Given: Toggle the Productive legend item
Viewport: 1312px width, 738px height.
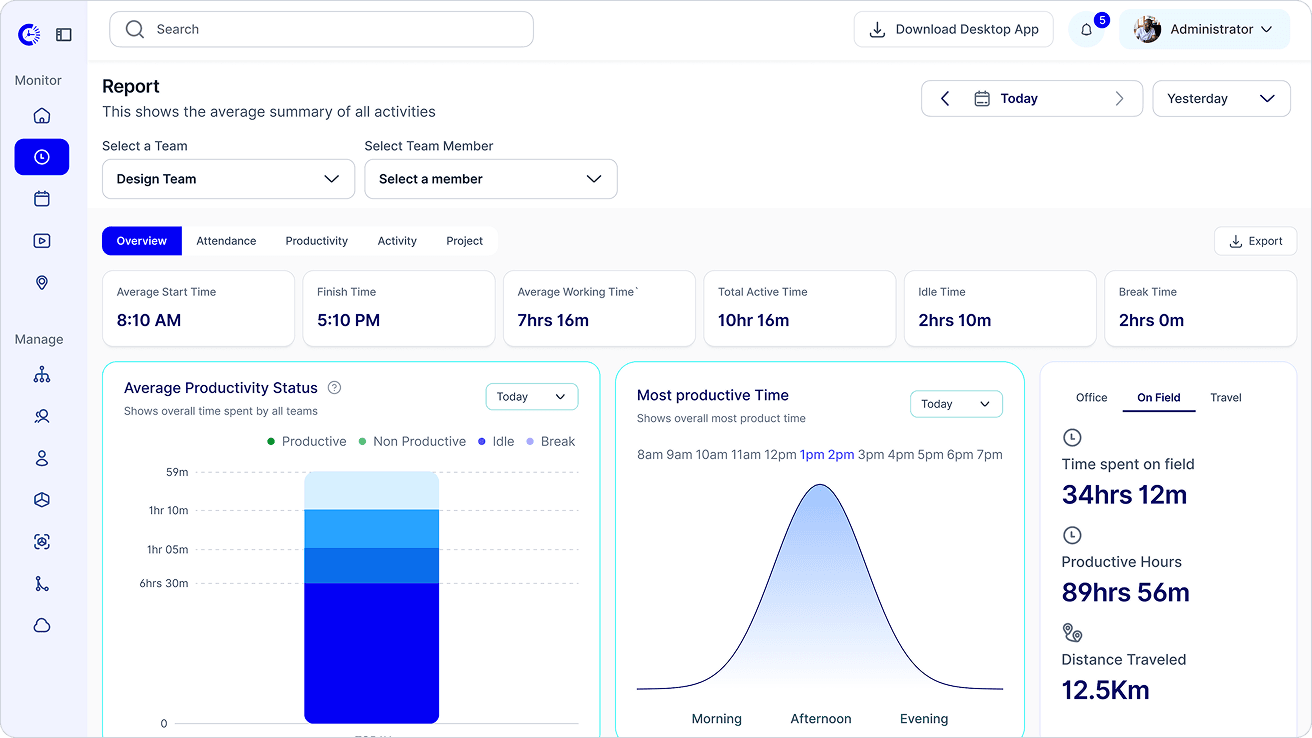Looking at the screenshot, I should pos(306,441).
